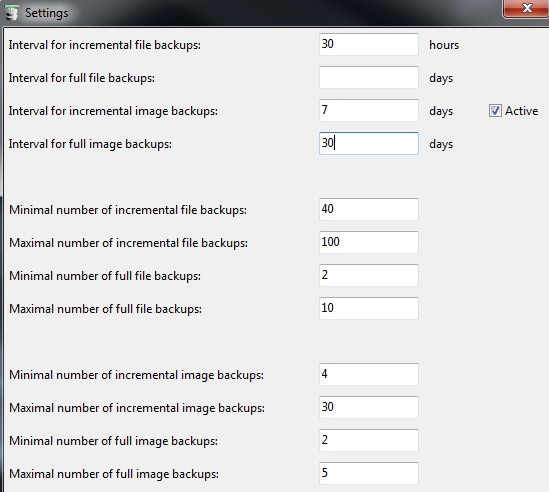
Task: Click 'days' label beside full image backups
Action: (x=441, y=144)
